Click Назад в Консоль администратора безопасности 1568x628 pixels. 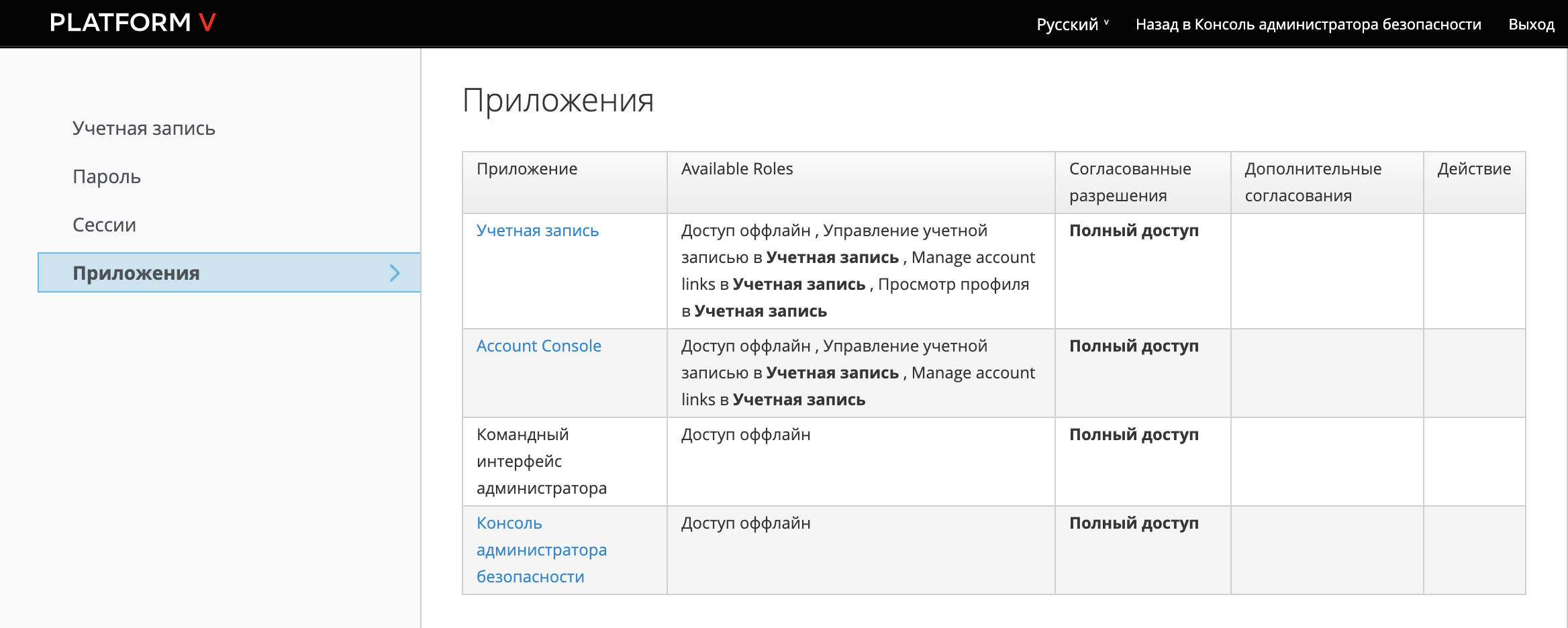click(1308, 24)
